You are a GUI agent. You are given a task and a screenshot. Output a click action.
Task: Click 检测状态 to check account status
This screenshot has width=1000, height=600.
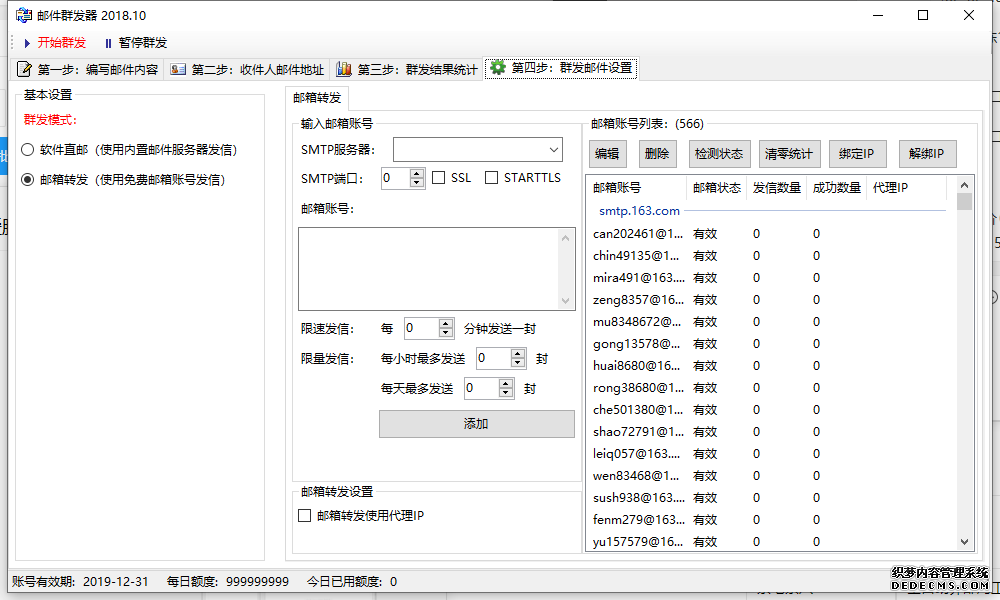(718, 153)
